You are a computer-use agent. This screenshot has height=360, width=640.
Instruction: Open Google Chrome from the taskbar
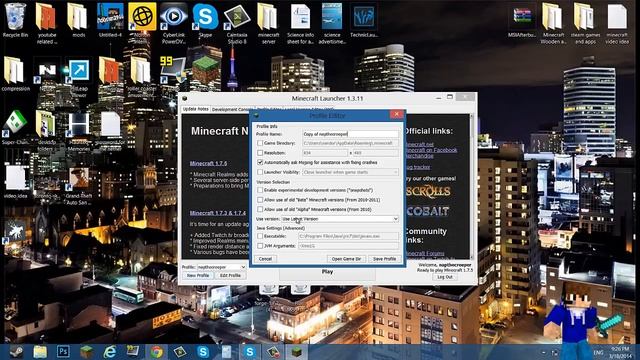pos(156,352)
